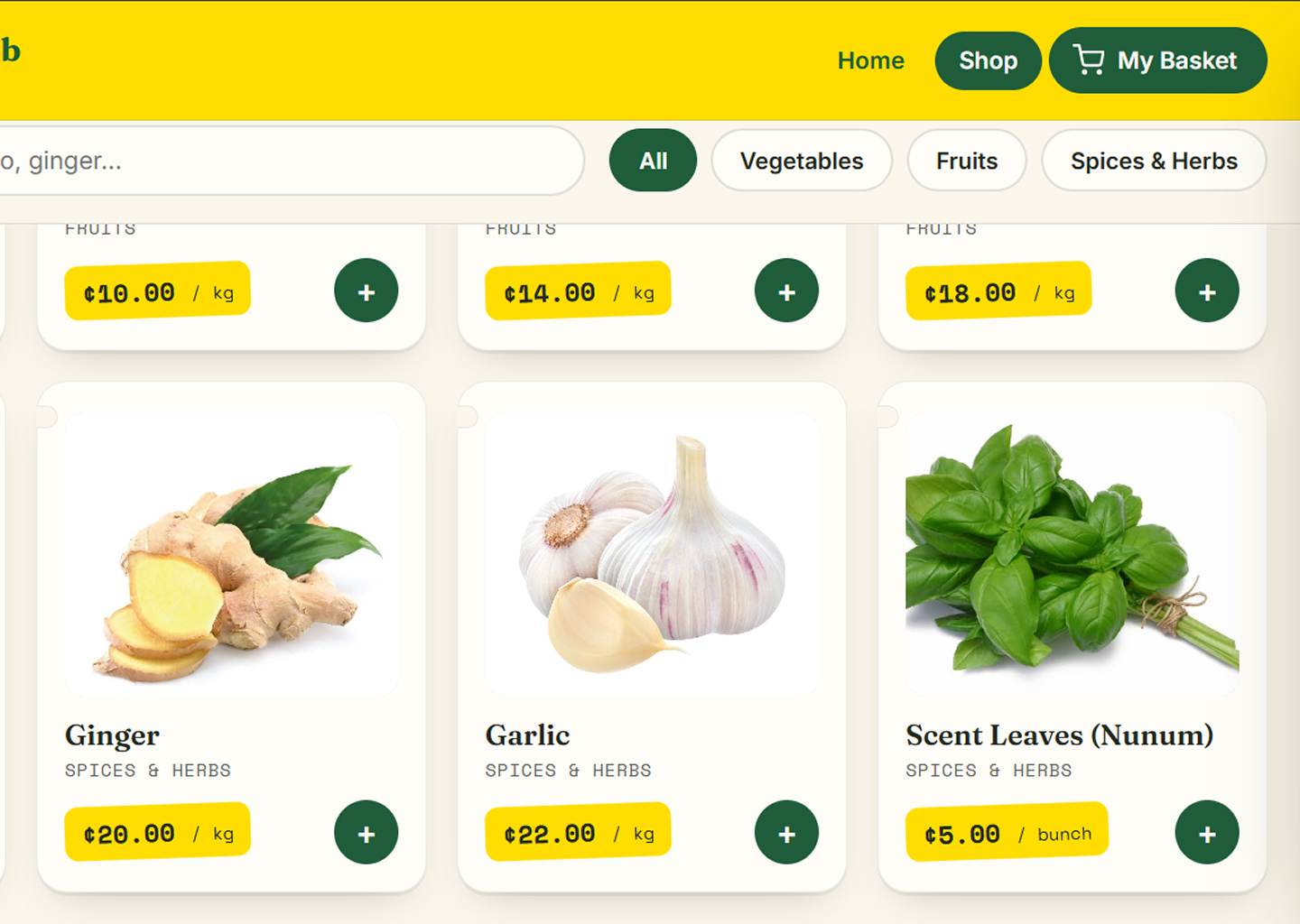This screenshot has width=1300, height=924.
Task: Click the ¢14.00 / kg price tag
Action: (578, 291)
